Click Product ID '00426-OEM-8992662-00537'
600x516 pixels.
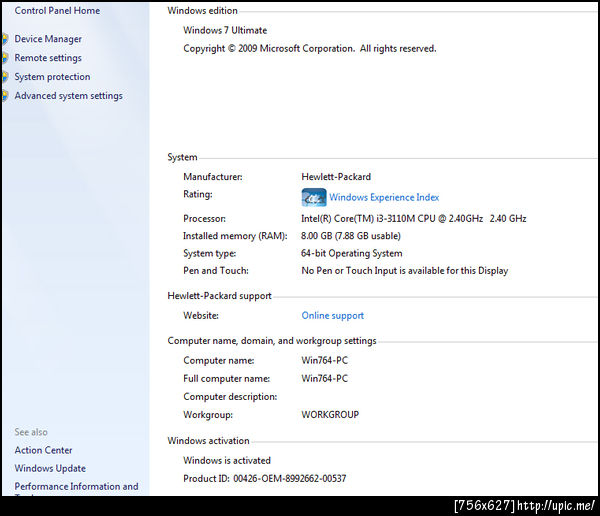click(290, 478)
